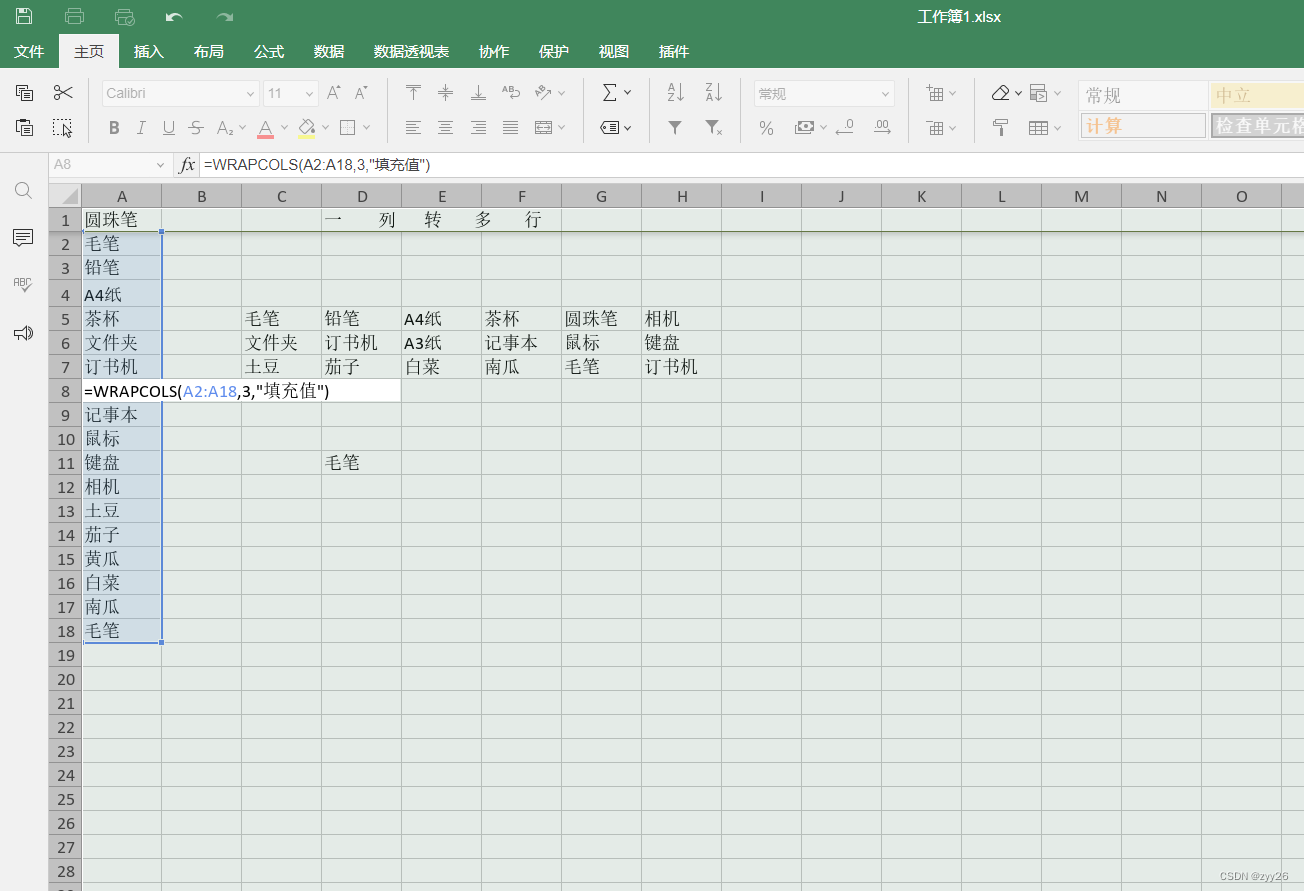Switch to the 公式 tab
The width and height of the screenshot is (1304, 891).
[269, 52]
